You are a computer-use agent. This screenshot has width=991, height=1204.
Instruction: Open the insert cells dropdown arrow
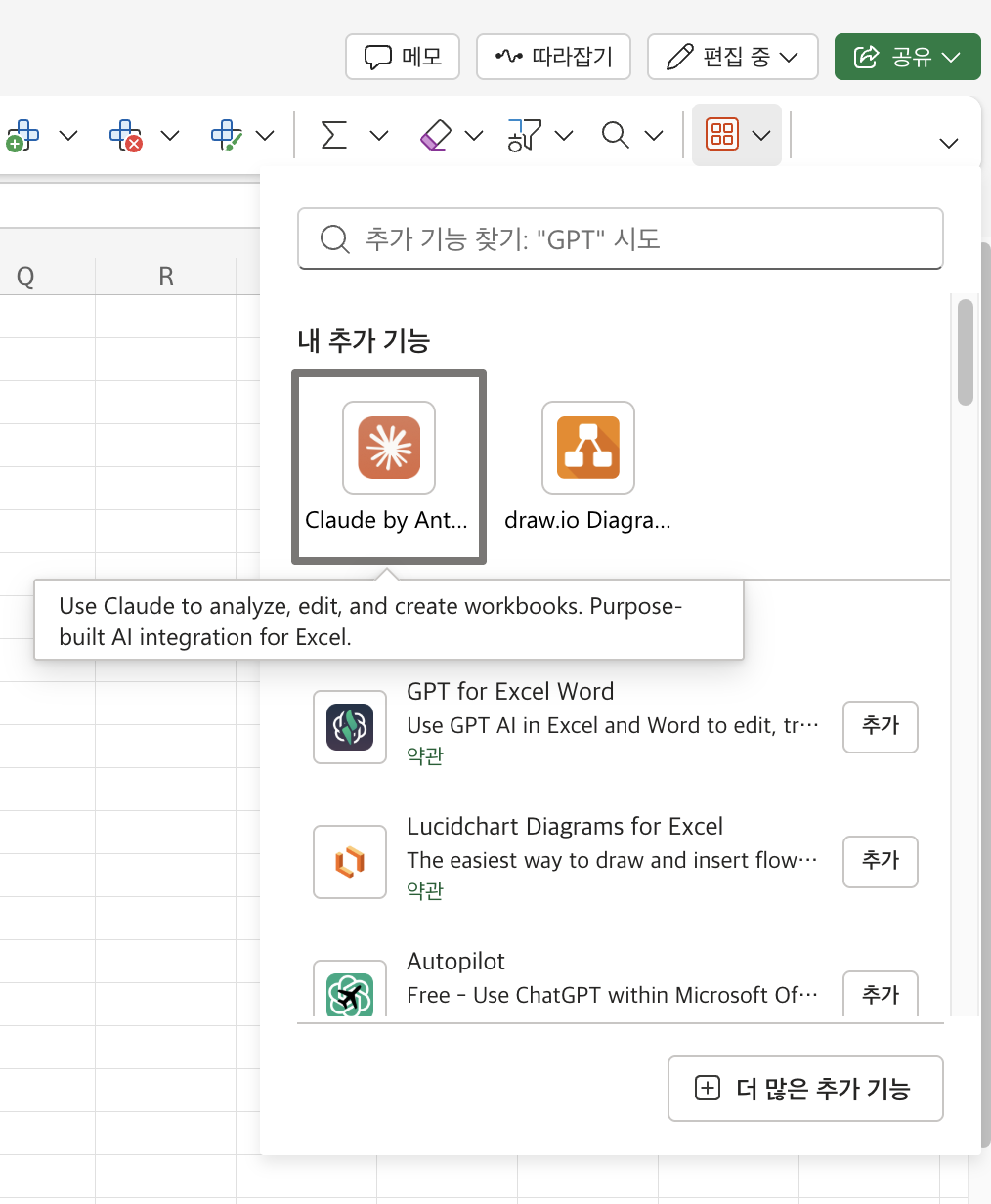(68, 135)
